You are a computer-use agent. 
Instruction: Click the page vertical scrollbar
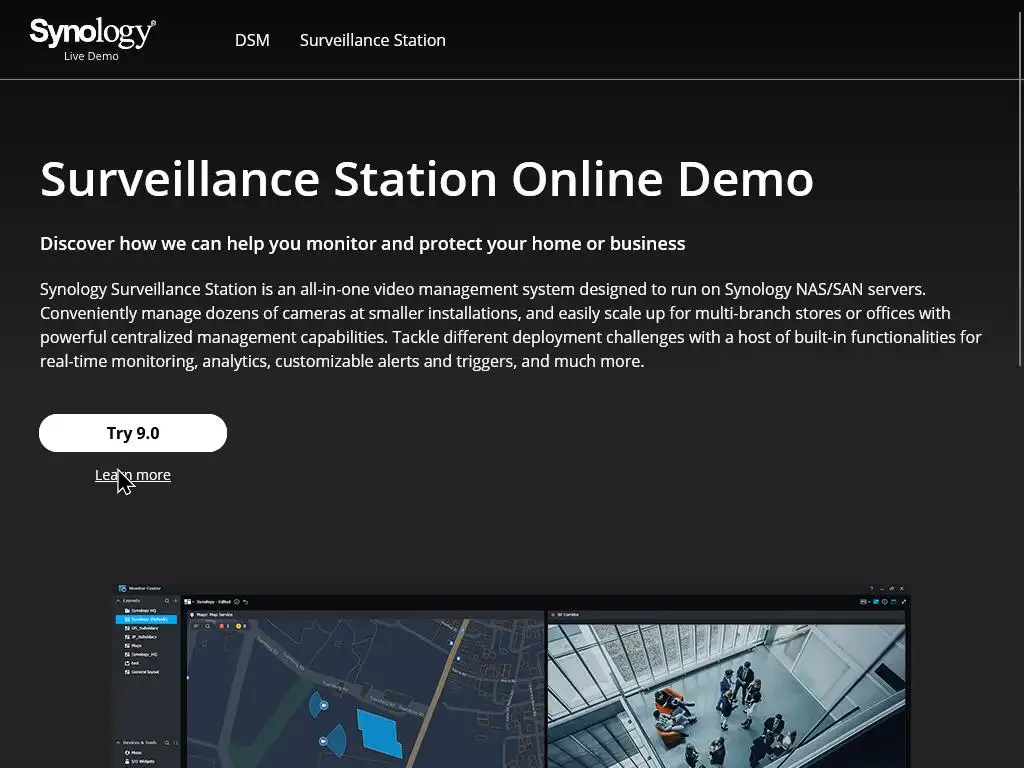pos(1019,189)
